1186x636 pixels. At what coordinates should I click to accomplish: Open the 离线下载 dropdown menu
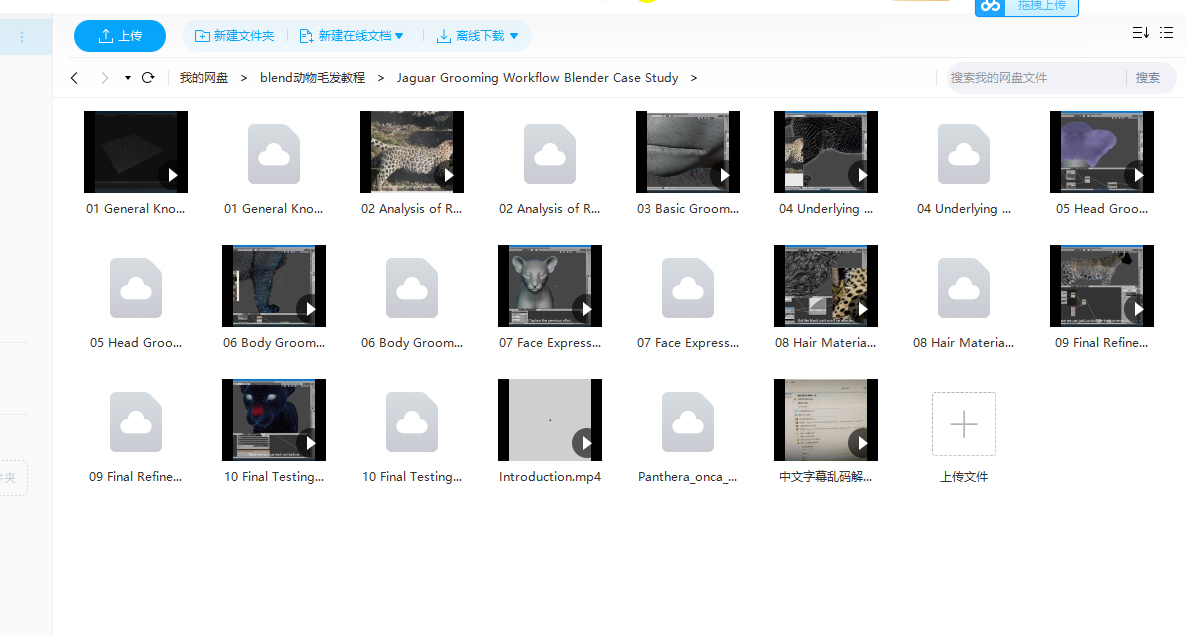point(477,36)
